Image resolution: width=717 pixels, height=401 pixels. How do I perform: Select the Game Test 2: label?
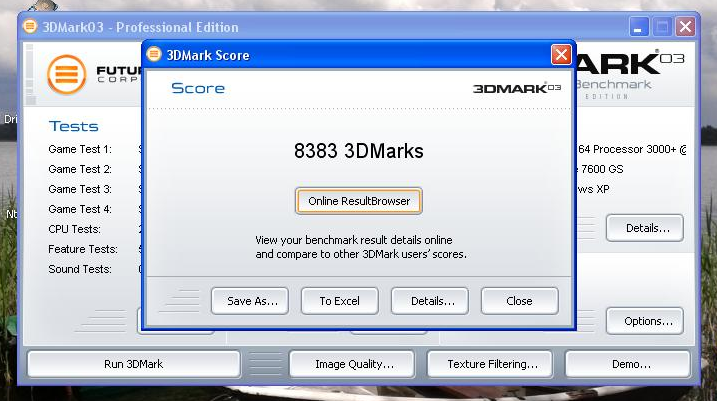point(80,169)
